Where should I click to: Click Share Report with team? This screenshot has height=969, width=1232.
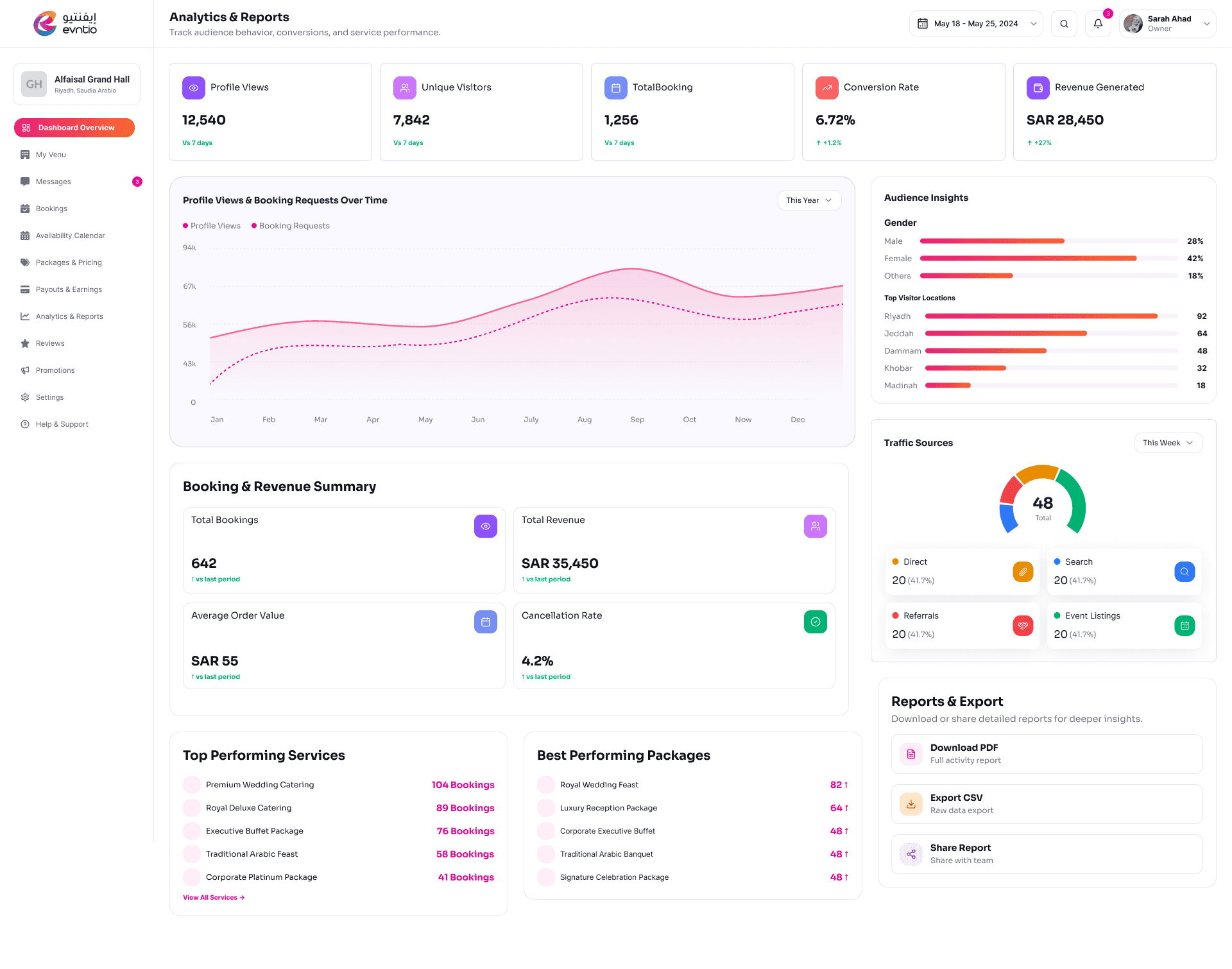[1047, 854]
